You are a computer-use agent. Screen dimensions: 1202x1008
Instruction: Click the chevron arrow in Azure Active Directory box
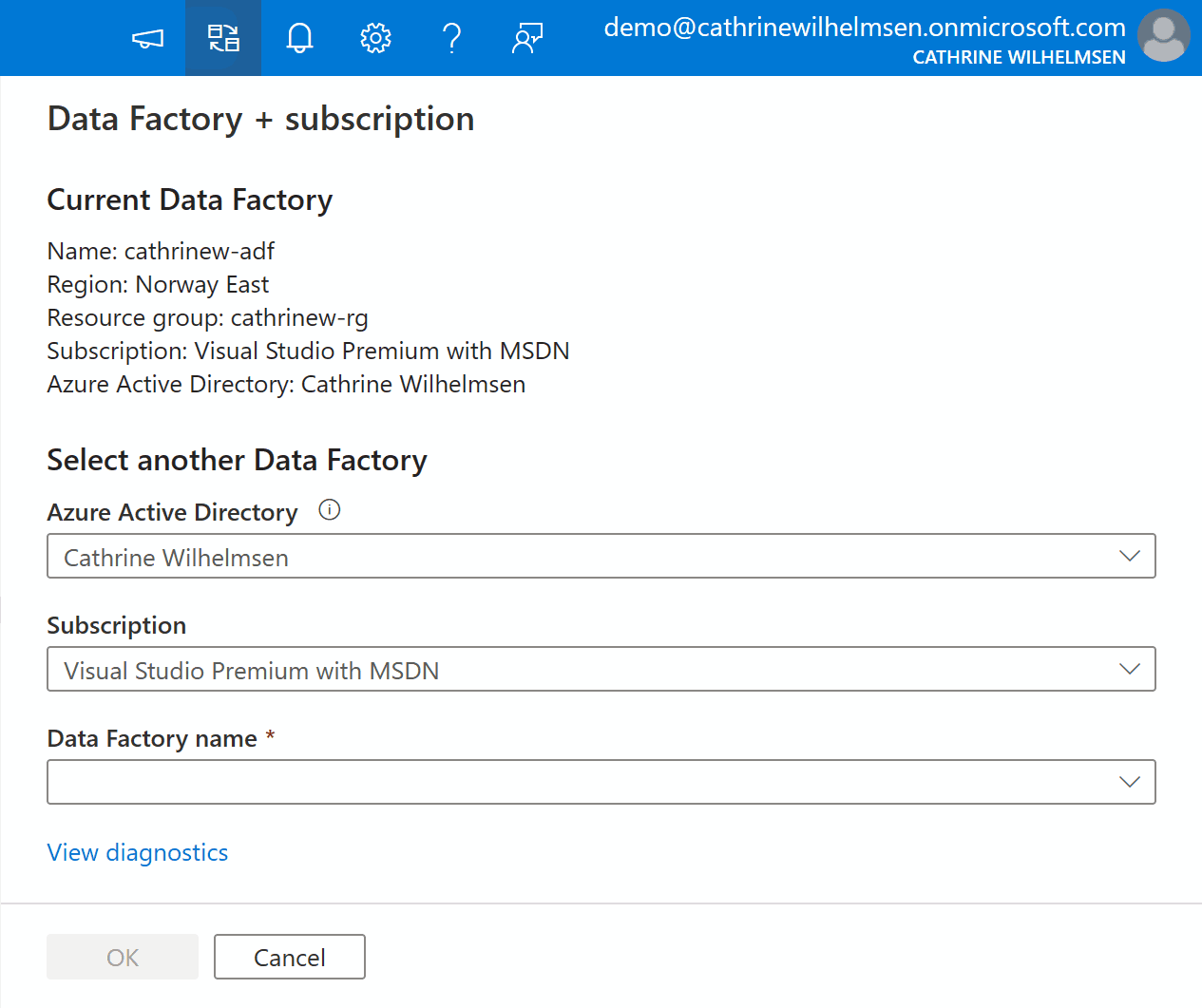[x=1129, y=557]
